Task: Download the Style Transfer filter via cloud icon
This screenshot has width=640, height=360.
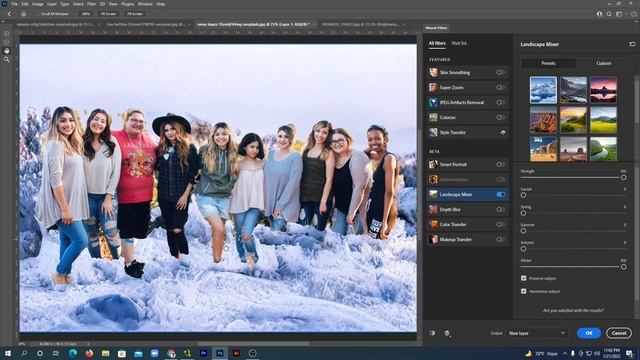Action: tap(503, 132)
